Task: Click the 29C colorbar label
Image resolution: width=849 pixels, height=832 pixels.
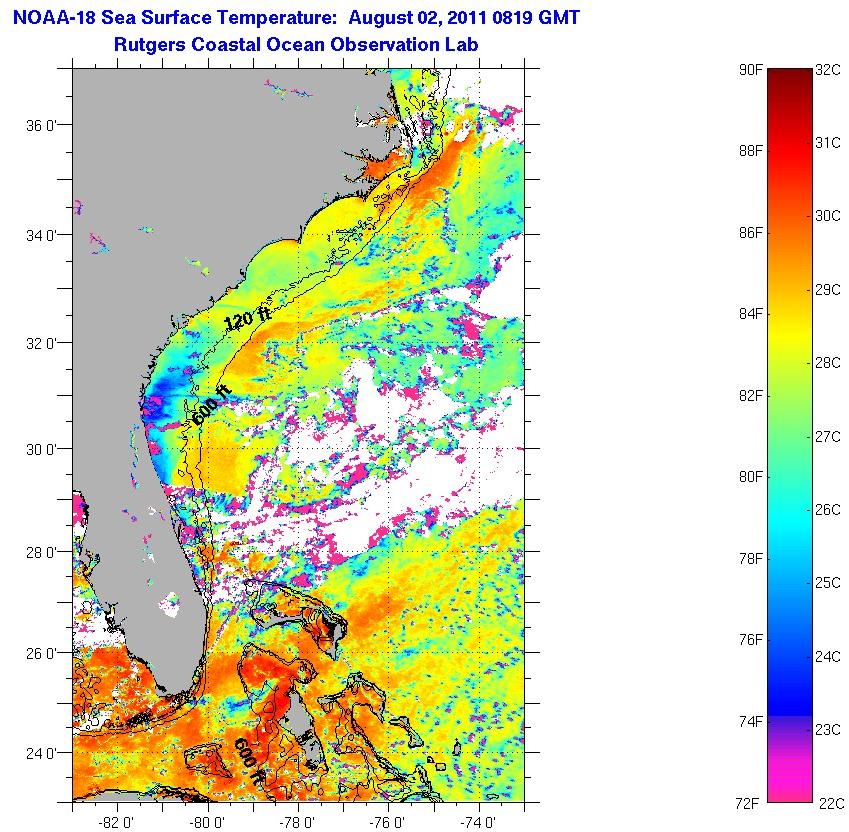Action: coord(828,290)
